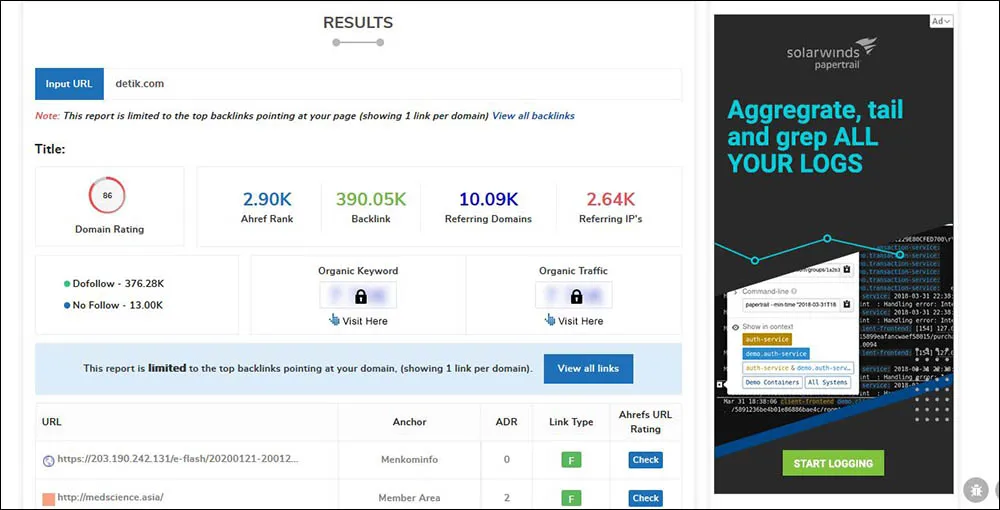This screenshot has width=1000, height=510.
Task: Select the ADR value 0 in Menkominfo row
Action: 506,459
